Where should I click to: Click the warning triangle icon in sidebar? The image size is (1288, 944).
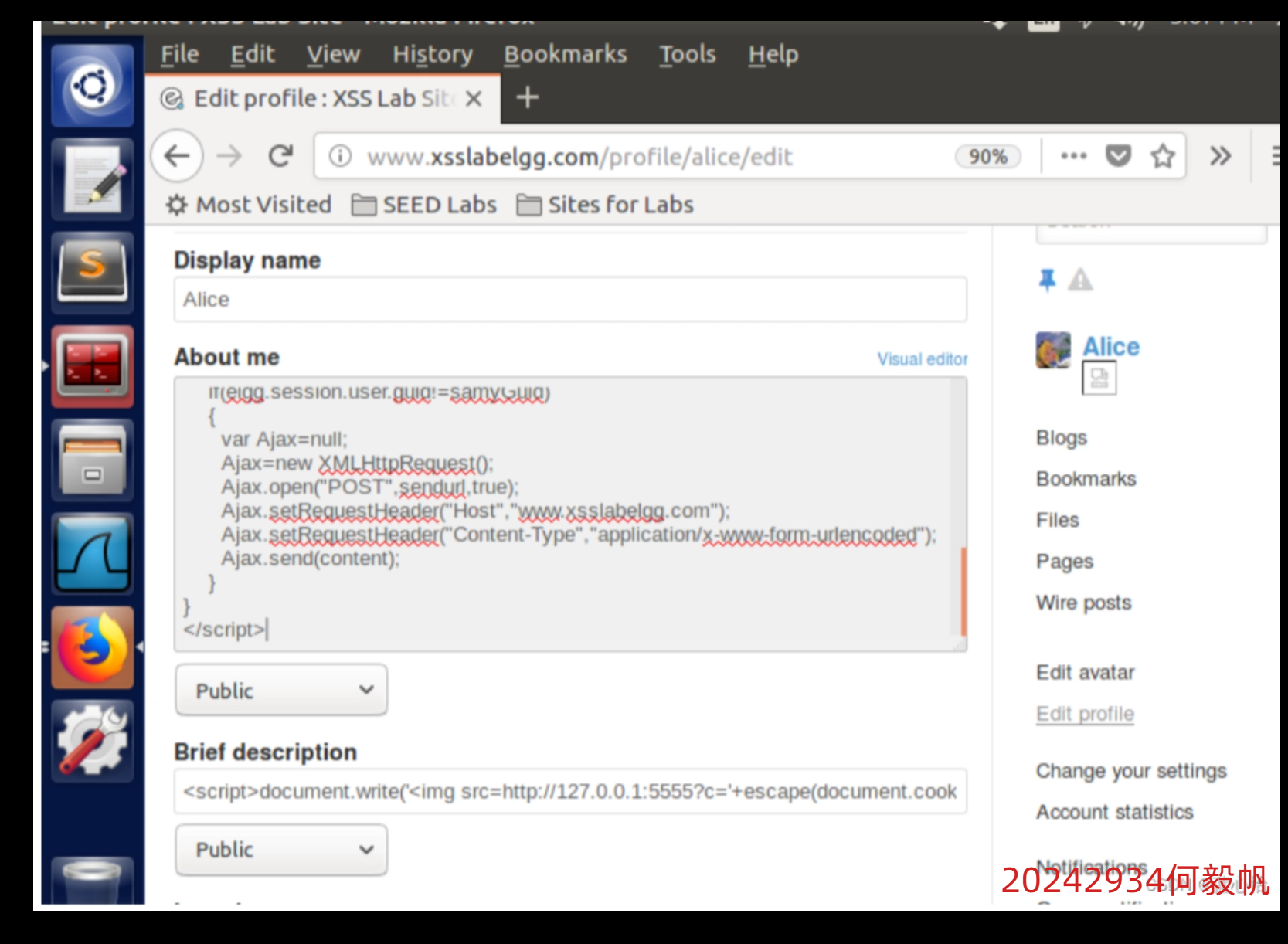click(x=1080, y=280)
